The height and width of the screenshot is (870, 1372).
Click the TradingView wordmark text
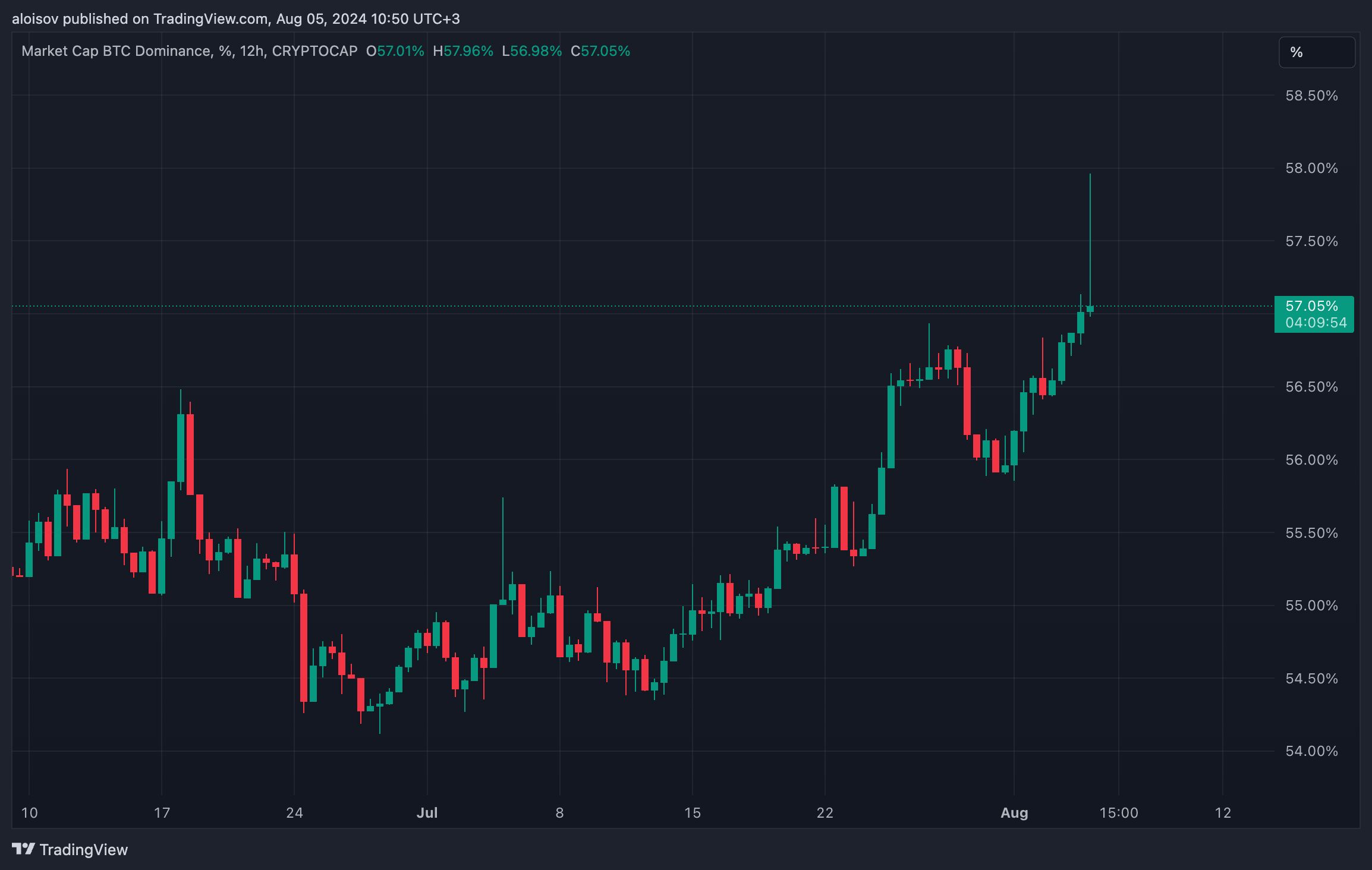pos(84,850)
